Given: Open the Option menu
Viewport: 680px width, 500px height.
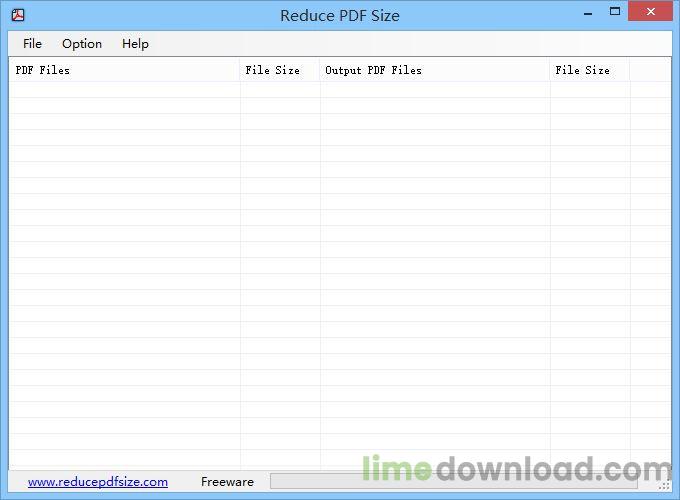Looking at the screenshot, I should pyautogui.click(x=82, y=44).
